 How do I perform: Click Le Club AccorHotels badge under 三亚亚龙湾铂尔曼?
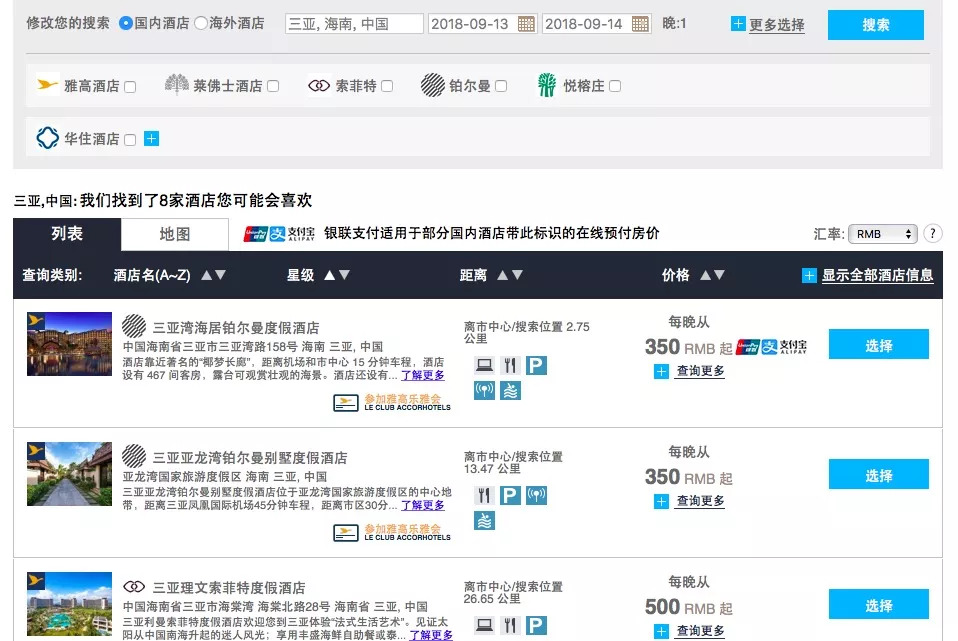(x=392, y=533)
